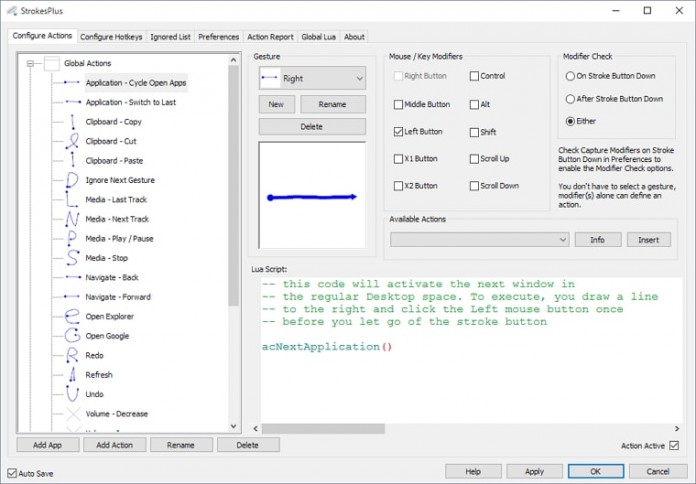This screenshot has width=696, height=484.
Task: Switch to the Action Report tab
Action: (270, 37)
